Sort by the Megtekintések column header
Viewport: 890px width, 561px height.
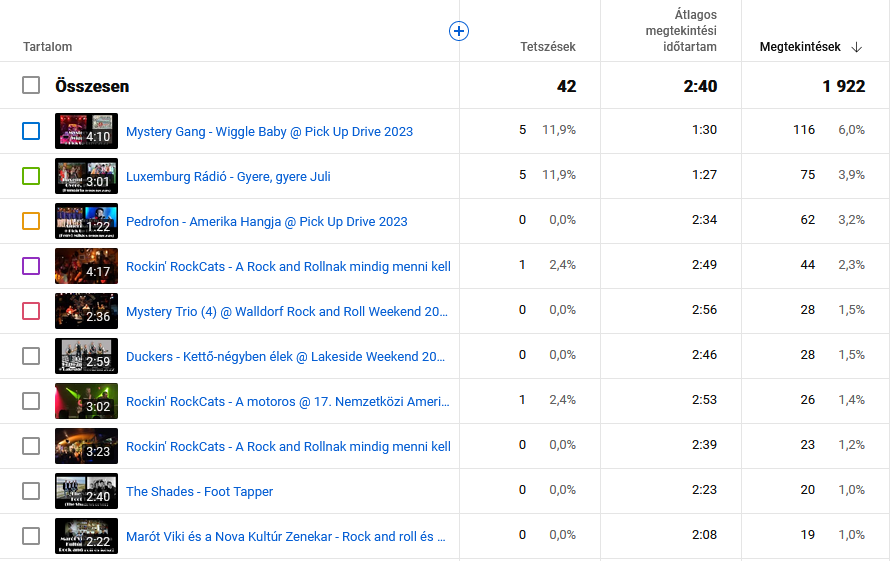pyautogui.click(x=799, y=47)
